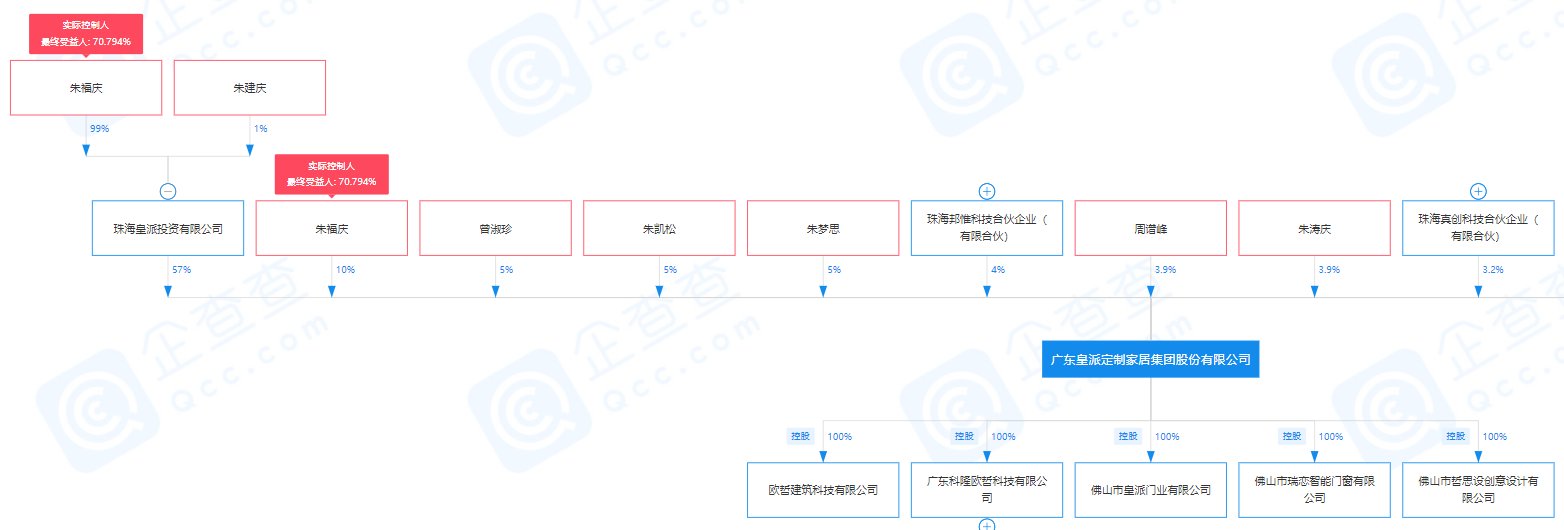
Task: Click the 控股 tag above 广东科隆欧哲科技有限公司
Action: click(964, 436)
